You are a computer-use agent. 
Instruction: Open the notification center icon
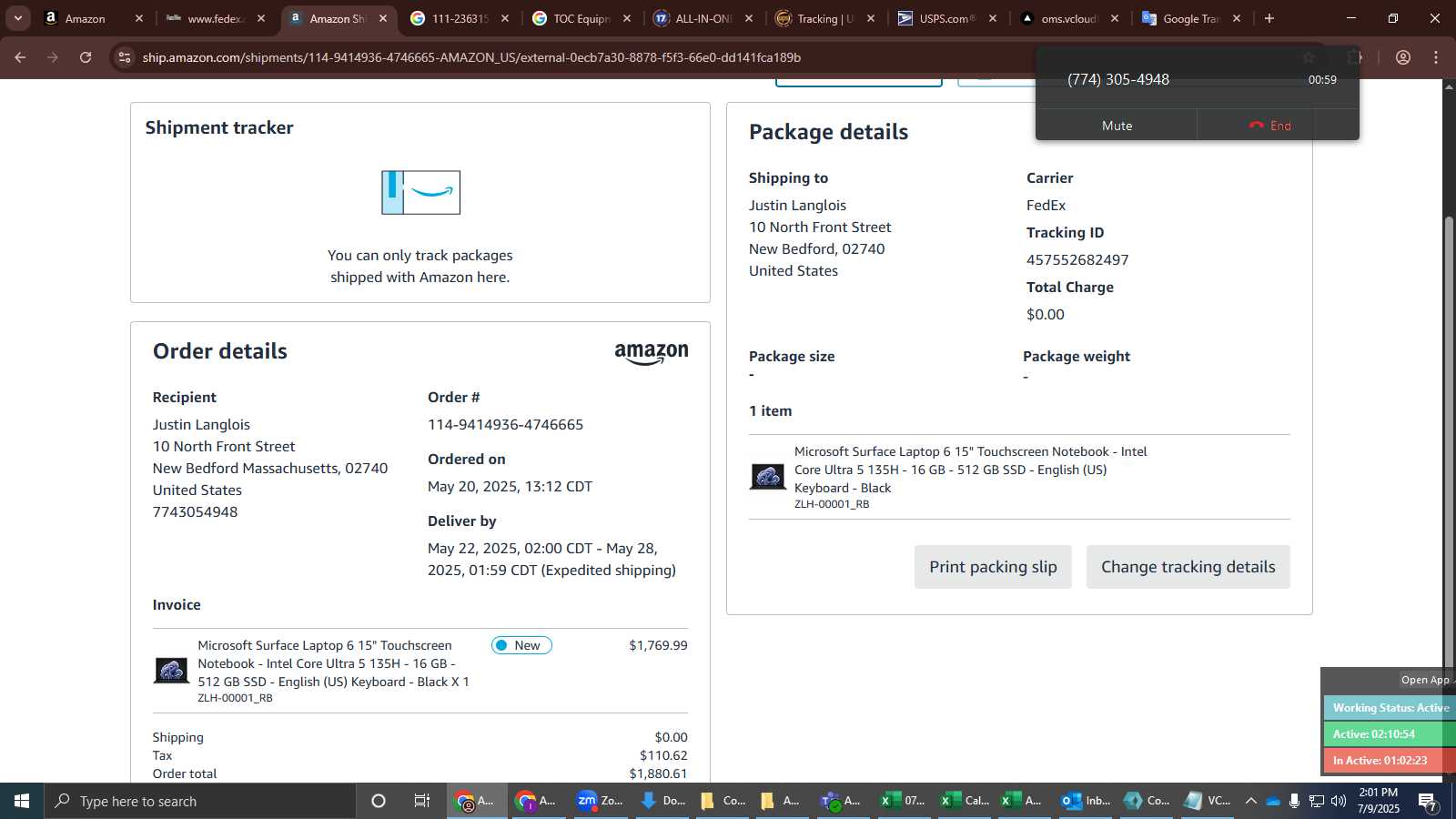point(1427,801)
